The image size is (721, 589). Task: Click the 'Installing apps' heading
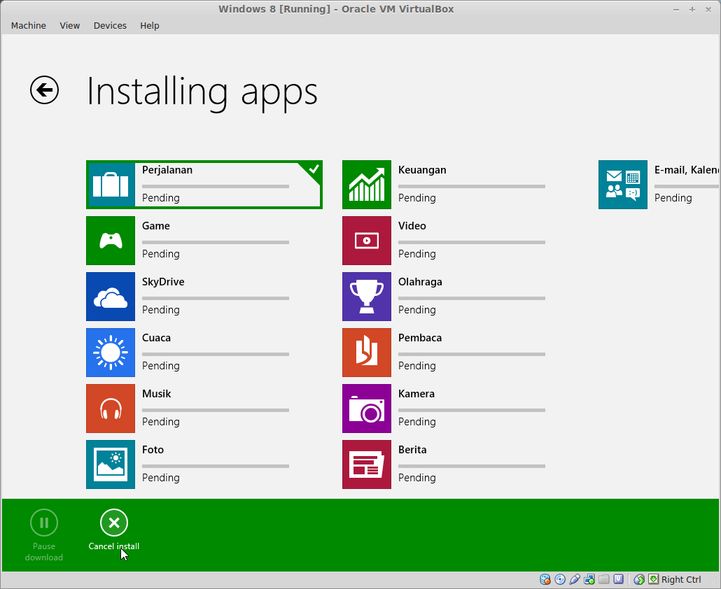[202, 92]
